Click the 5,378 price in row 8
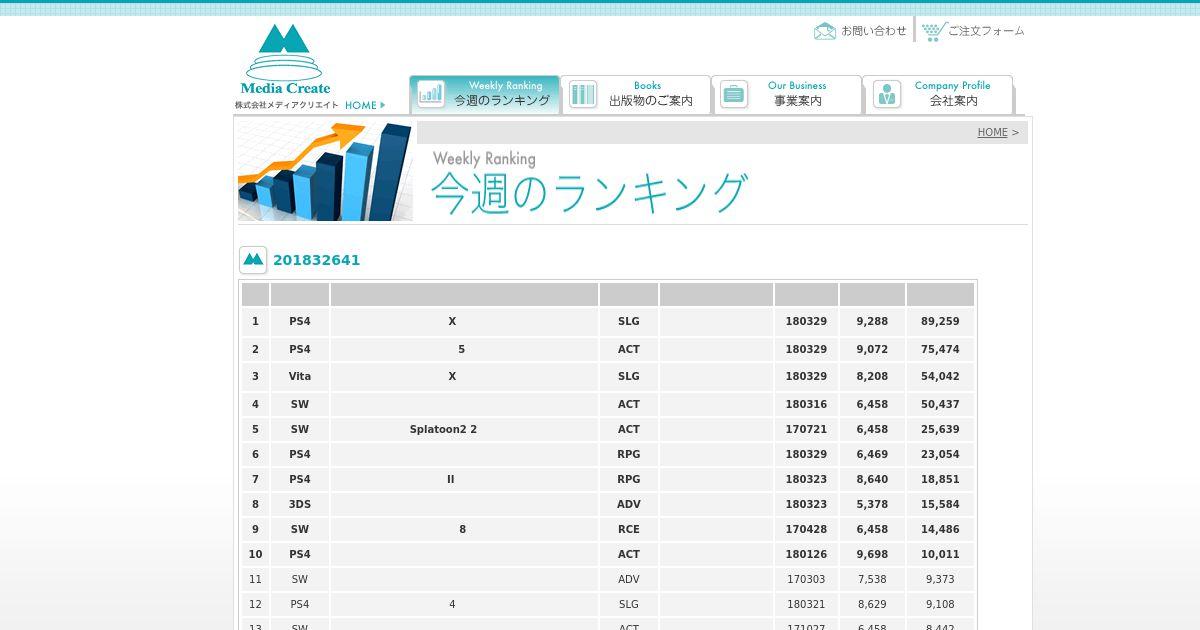 pos(872,504)
